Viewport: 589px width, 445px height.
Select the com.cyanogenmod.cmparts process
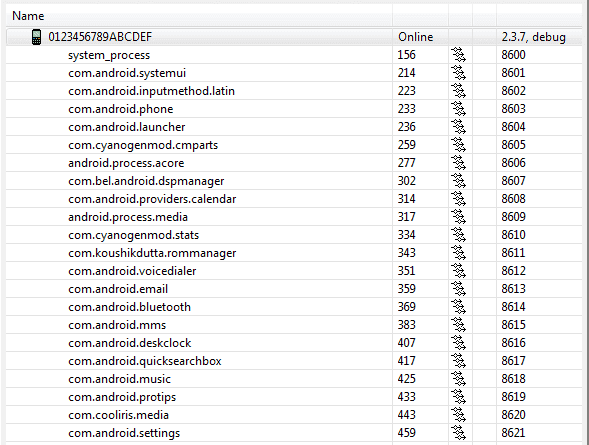(143, 145)
